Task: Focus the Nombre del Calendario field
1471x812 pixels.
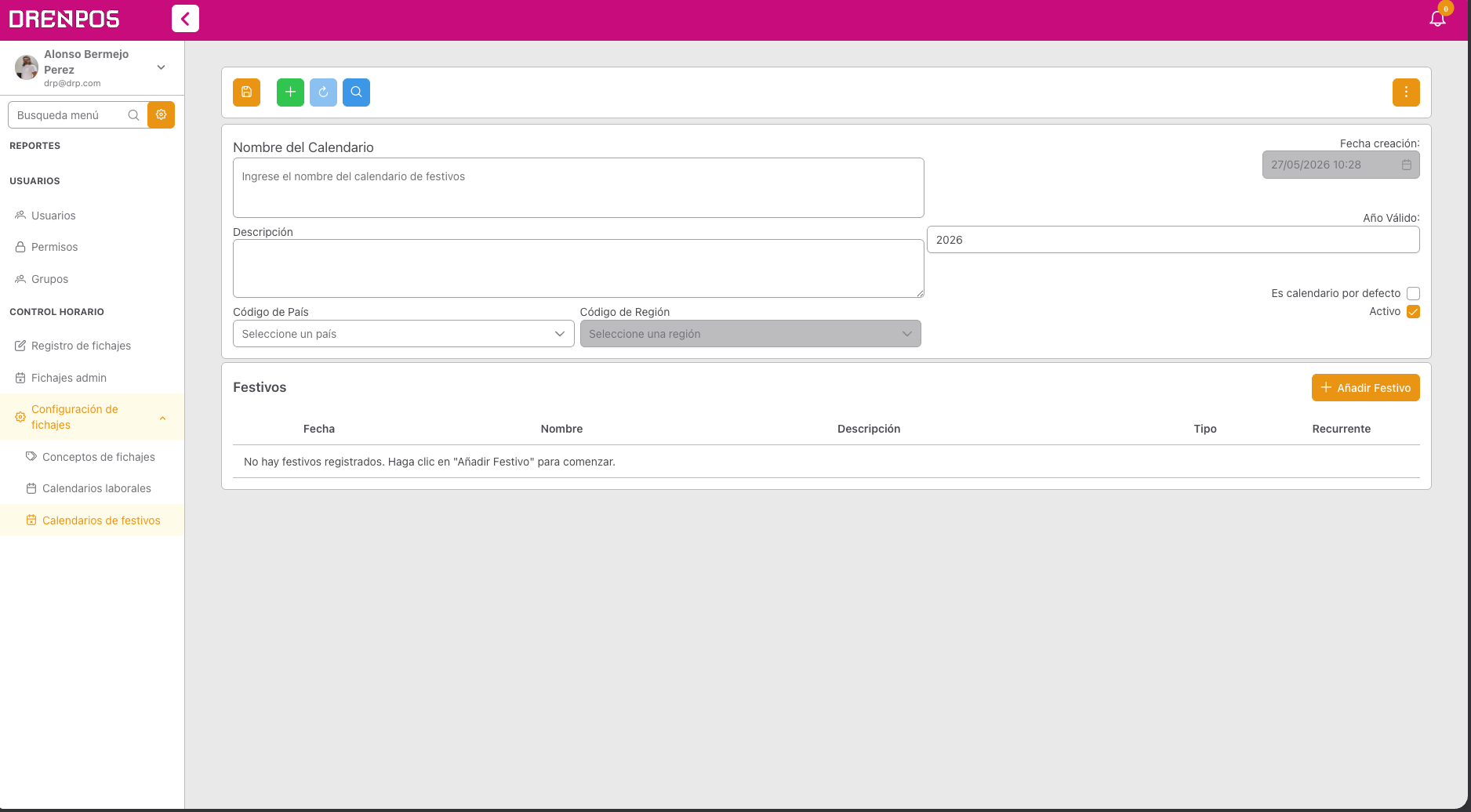Action: pos(578,188)
